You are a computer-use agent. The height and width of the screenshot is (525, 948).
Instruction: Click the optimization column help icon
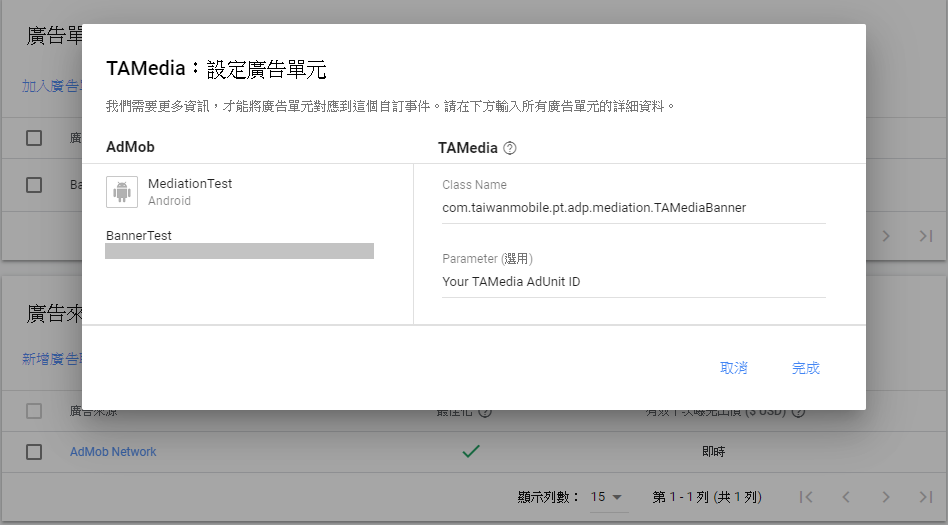click(x=485, y=412)
